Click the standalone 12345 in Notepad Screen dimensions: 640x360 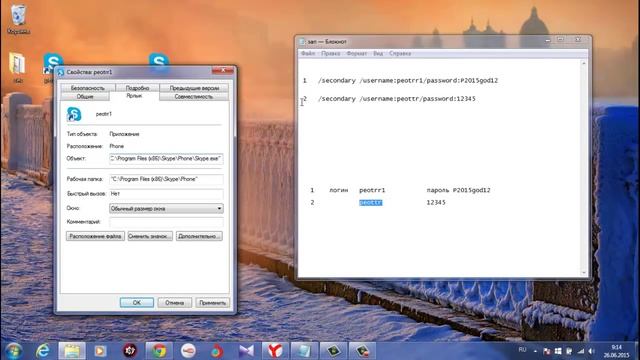pyautogui.click(x=436, y=202)
